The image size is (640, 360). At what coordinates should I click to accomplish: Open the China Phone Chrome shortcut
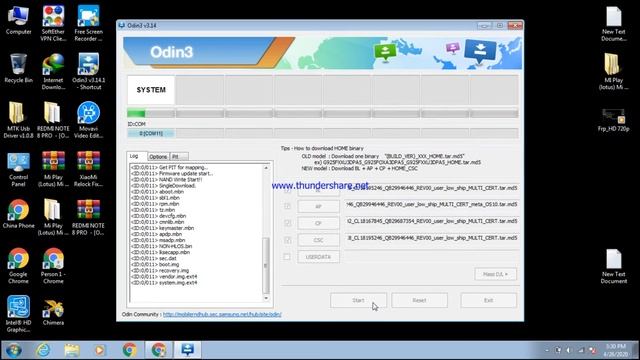[18, 214]
